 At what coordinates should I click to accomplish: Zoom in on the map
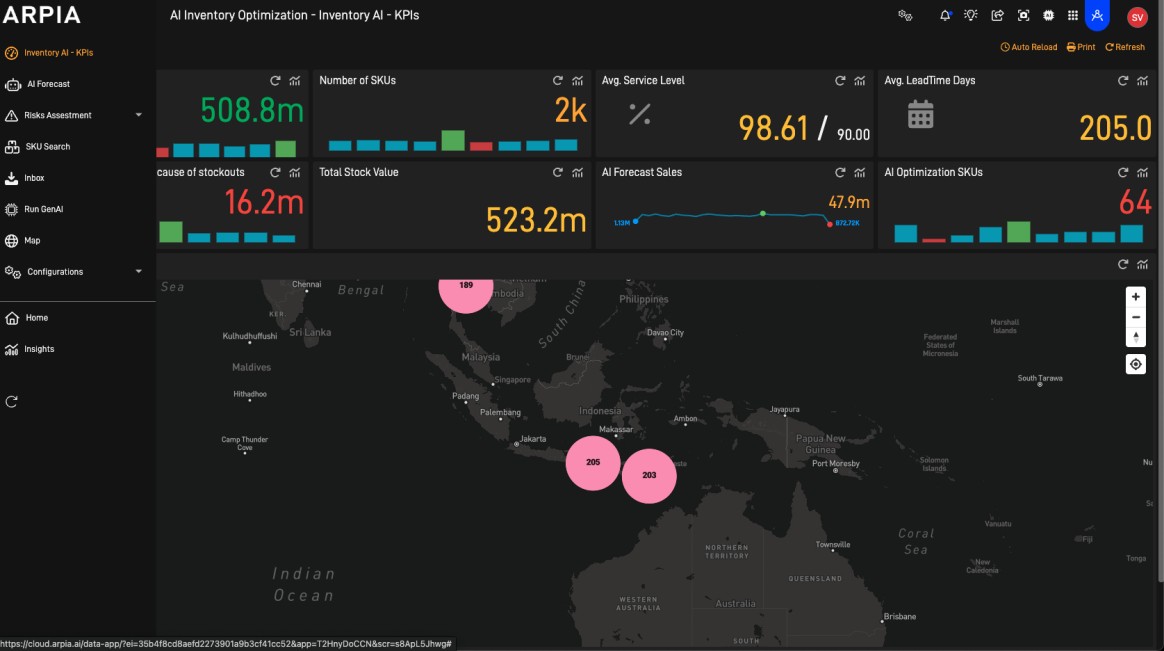click(1136, 297)
